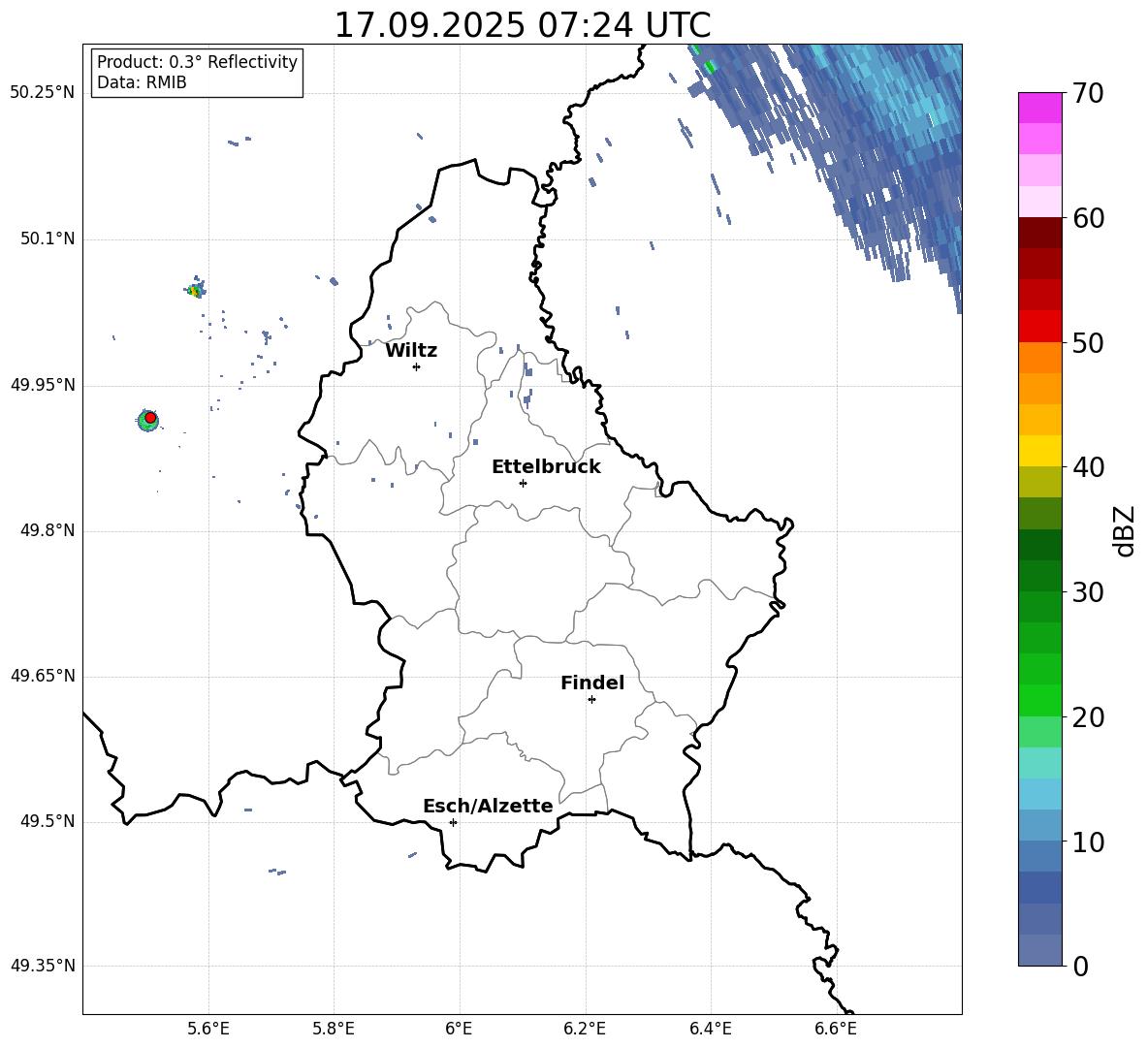Click the light blue swatch just above 10
Viewport: 1148px width, 1048px height.
click(x=1039, y=826)
